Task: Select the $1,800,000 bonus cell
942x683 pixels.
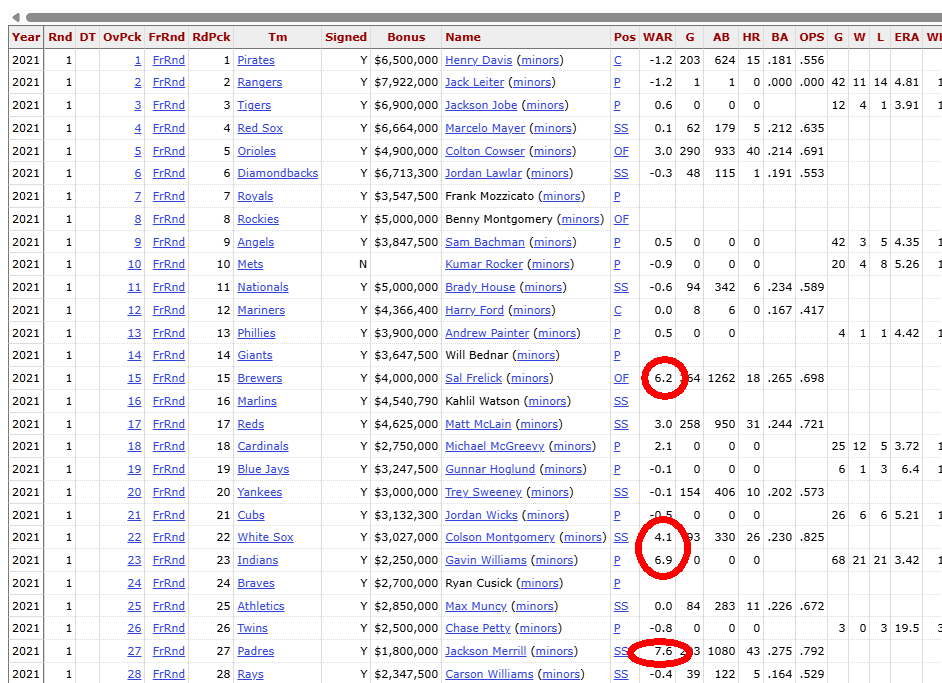Action: click(406, 651)
